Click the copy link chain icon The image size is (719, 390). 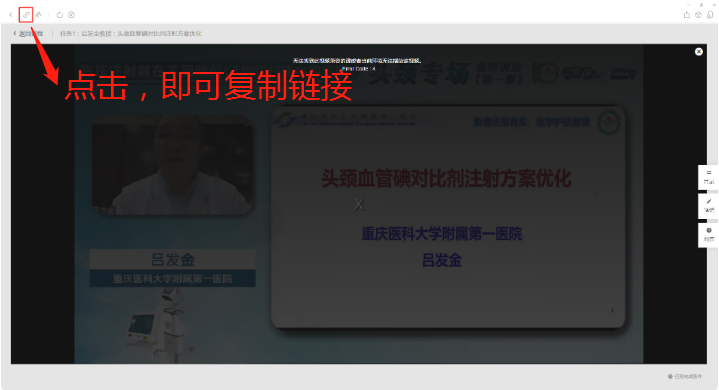(26, 15)
